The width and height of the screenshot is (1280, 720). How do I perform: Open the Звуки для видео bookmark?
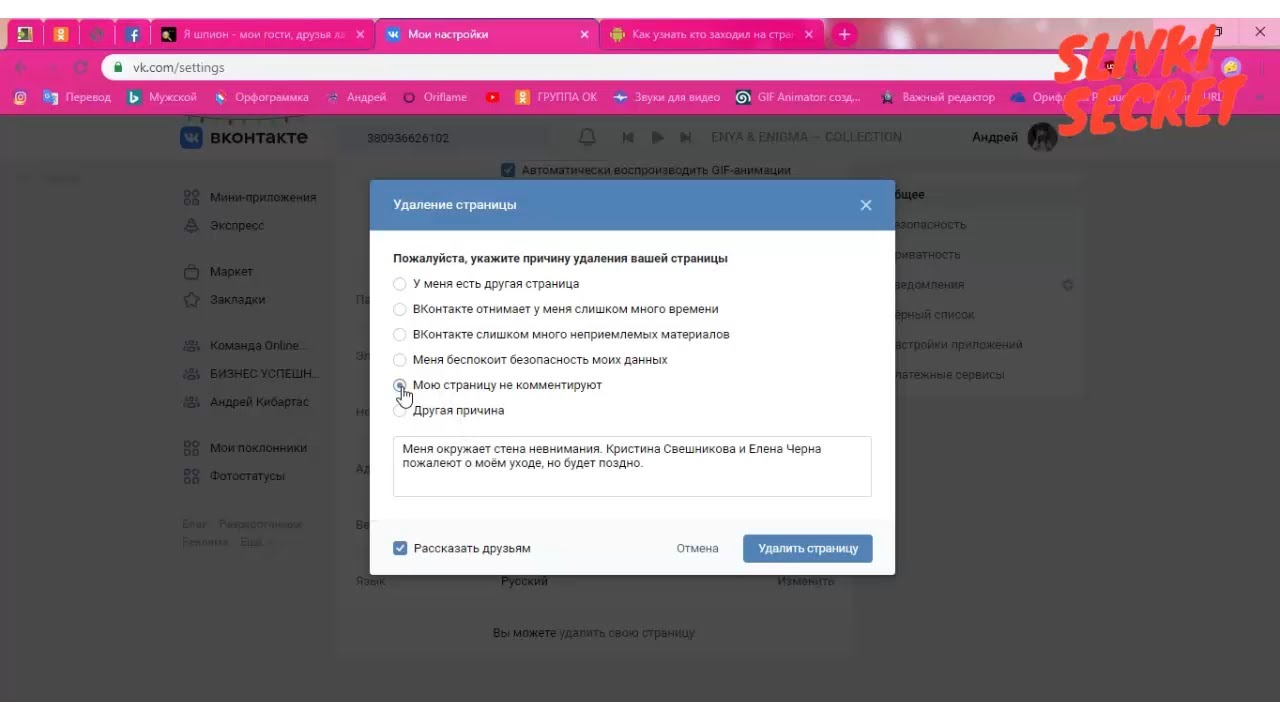click(x=666, y=97)
